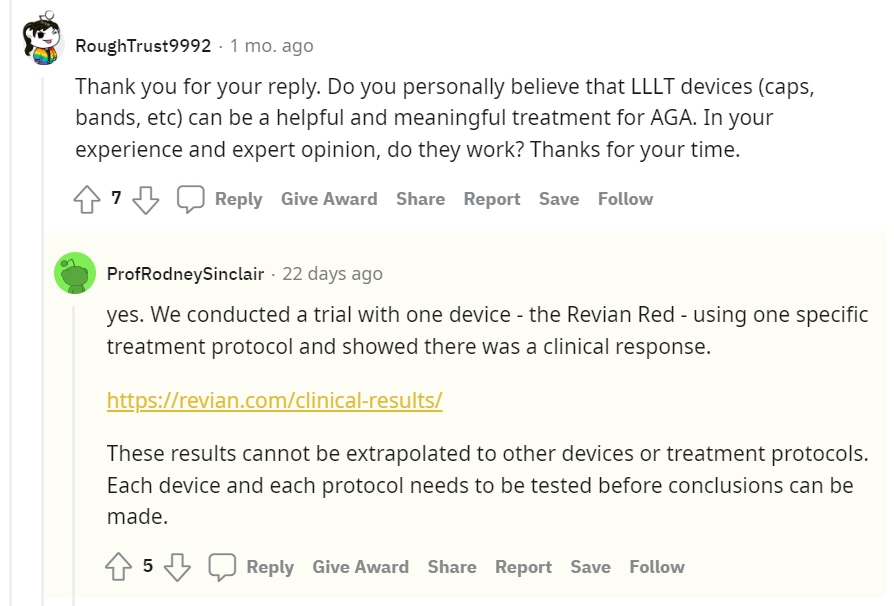Upvote RoughTrust9992's comment

point(87,199)
